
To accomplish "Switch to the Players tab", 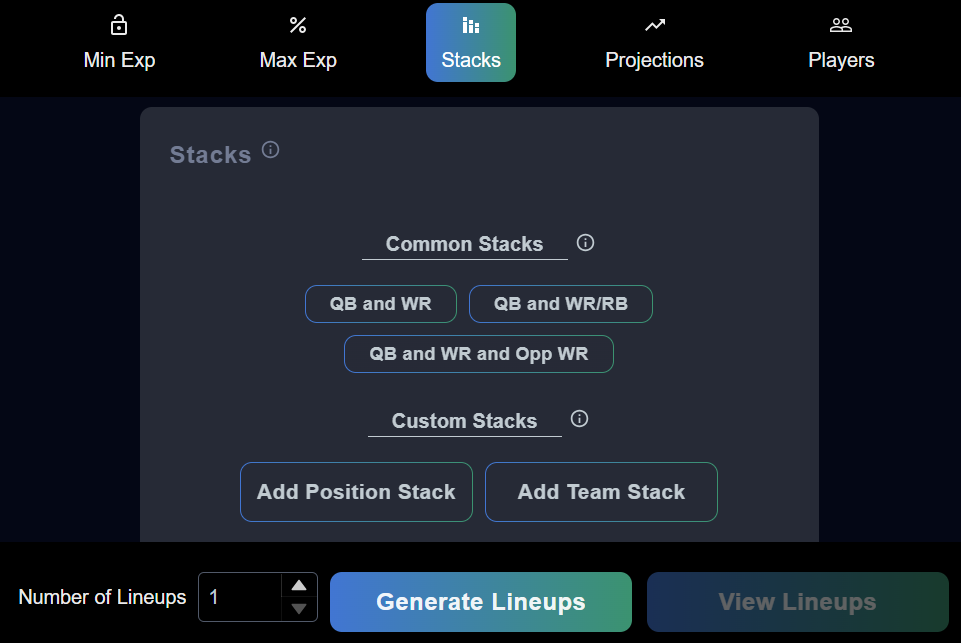I will pos(841,42).
